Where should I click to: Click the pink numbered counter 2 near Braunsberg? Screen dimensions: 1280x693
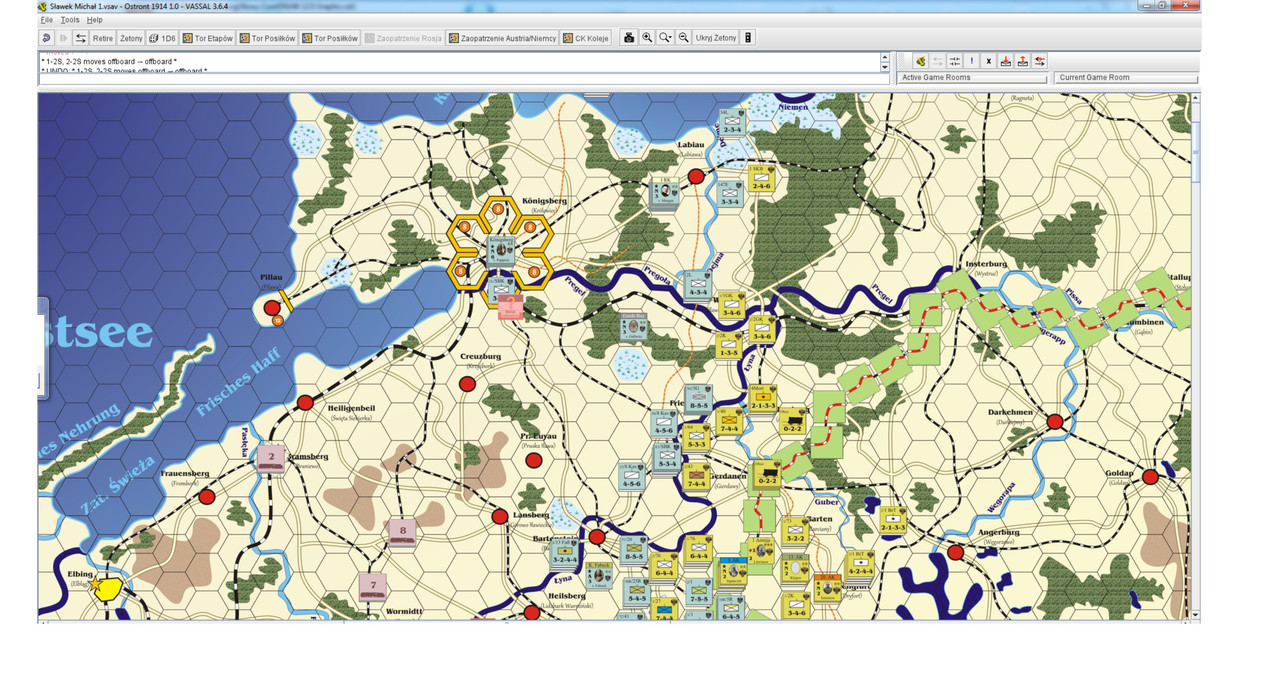click(x=270, y=458)
